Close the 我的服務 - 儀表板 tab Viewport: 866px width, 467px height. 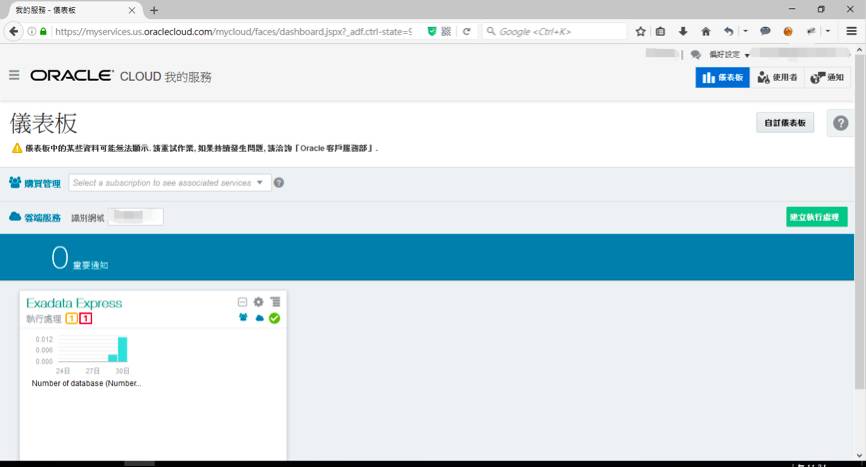click(131, 10)
